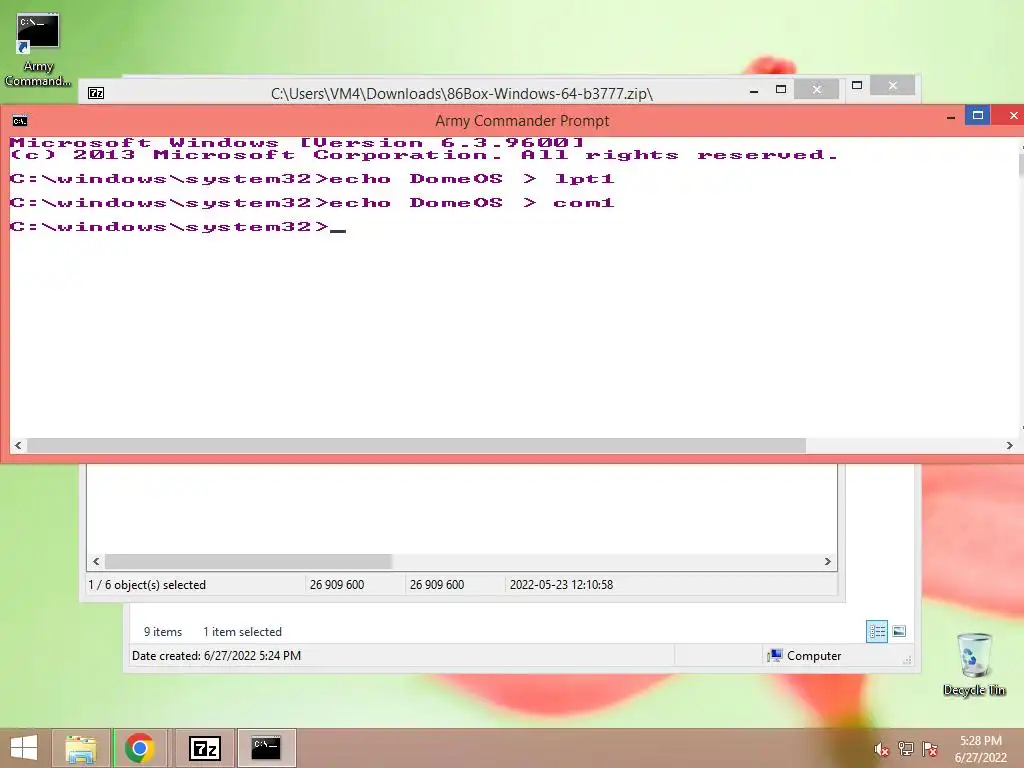Open File Explorer from the taskbar
1024x768 pixels.
coord(81,748)
